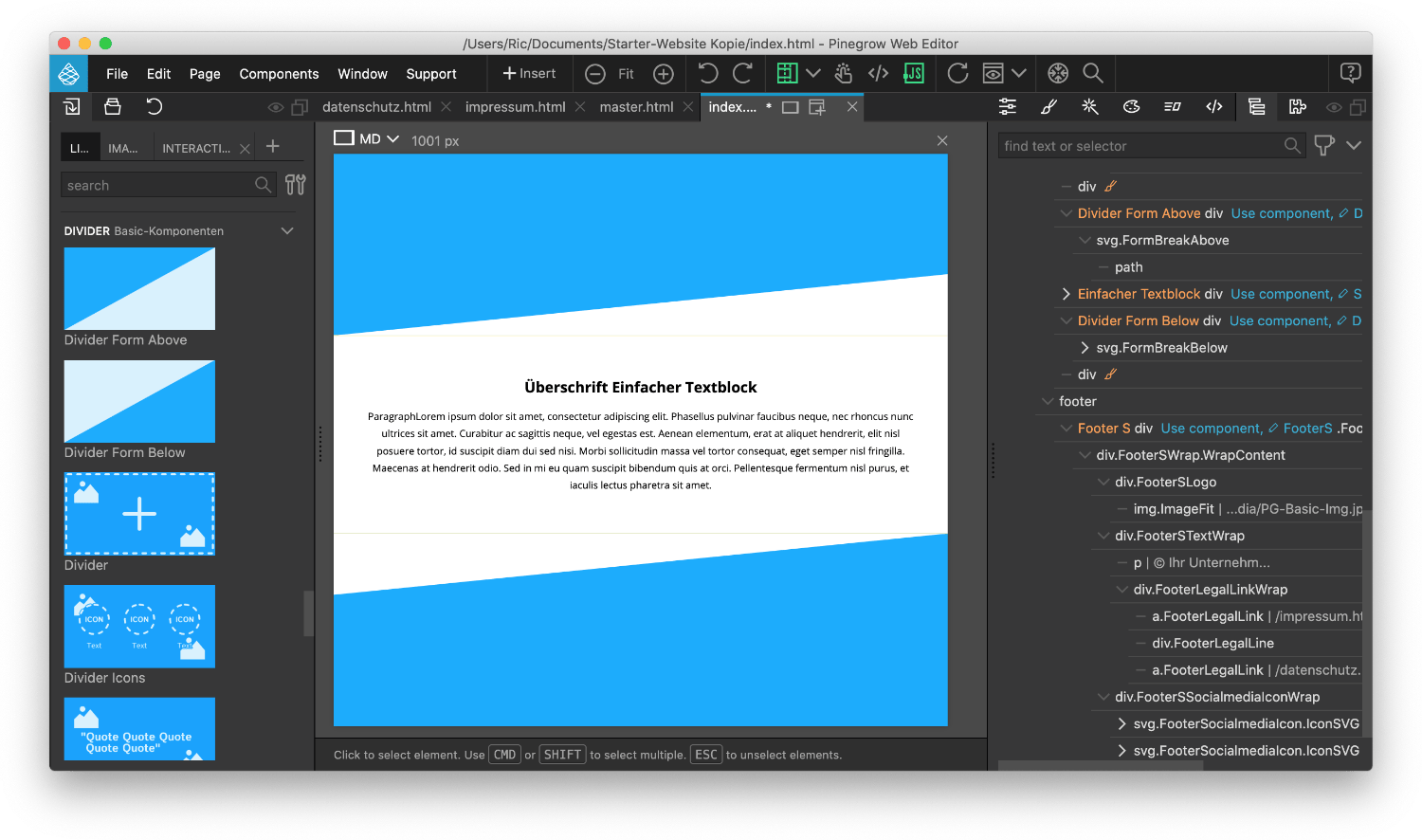Click the Pinegrow pinecone logo icon

68,74
